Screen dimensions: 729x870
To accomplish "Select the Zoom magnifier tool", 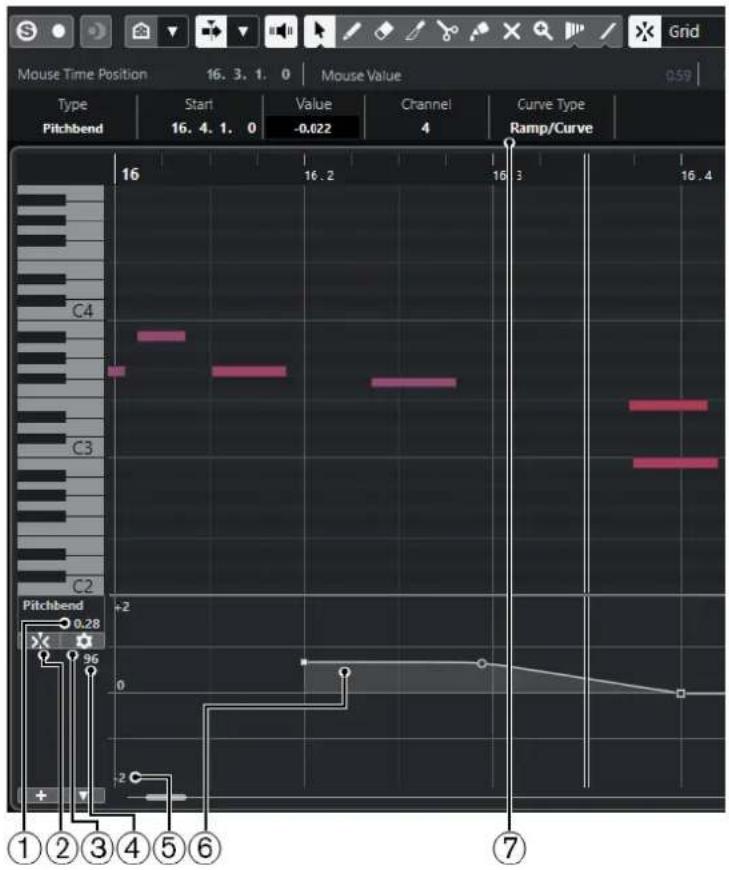I will pyautogui.click(x=543, y=31).
